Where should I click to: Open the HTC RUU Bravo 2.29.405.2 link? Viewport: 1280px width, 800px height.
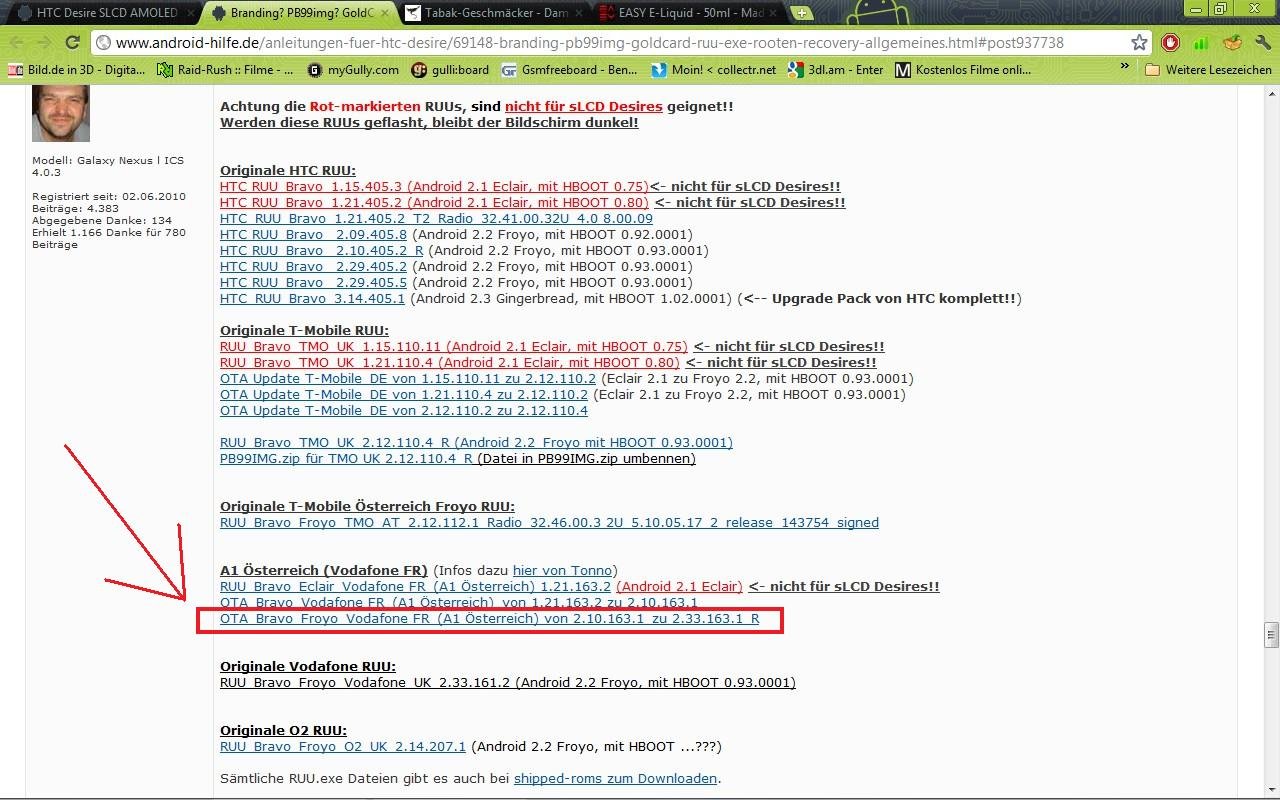314,266
